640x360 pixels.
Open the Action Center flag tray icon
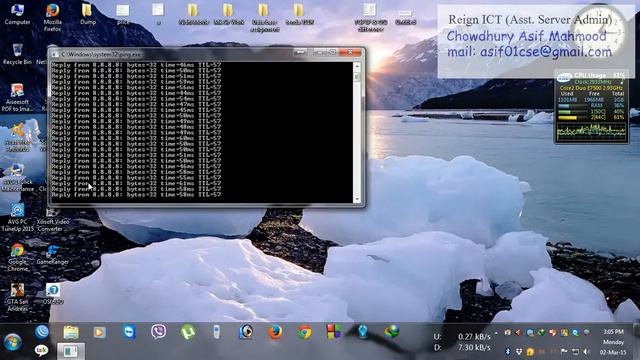tap(564, 351)
